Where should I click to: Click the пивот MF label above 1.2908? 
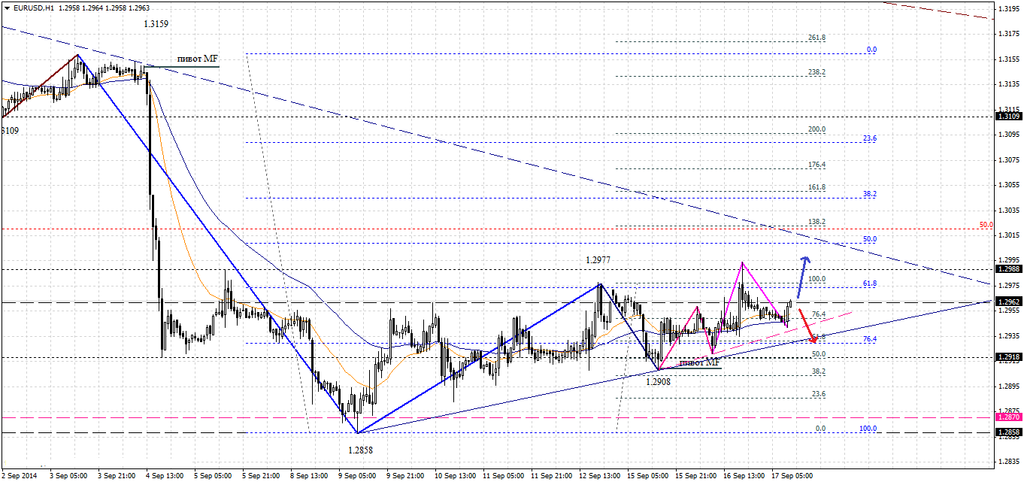pyautogui.click(x=698, y=363)
